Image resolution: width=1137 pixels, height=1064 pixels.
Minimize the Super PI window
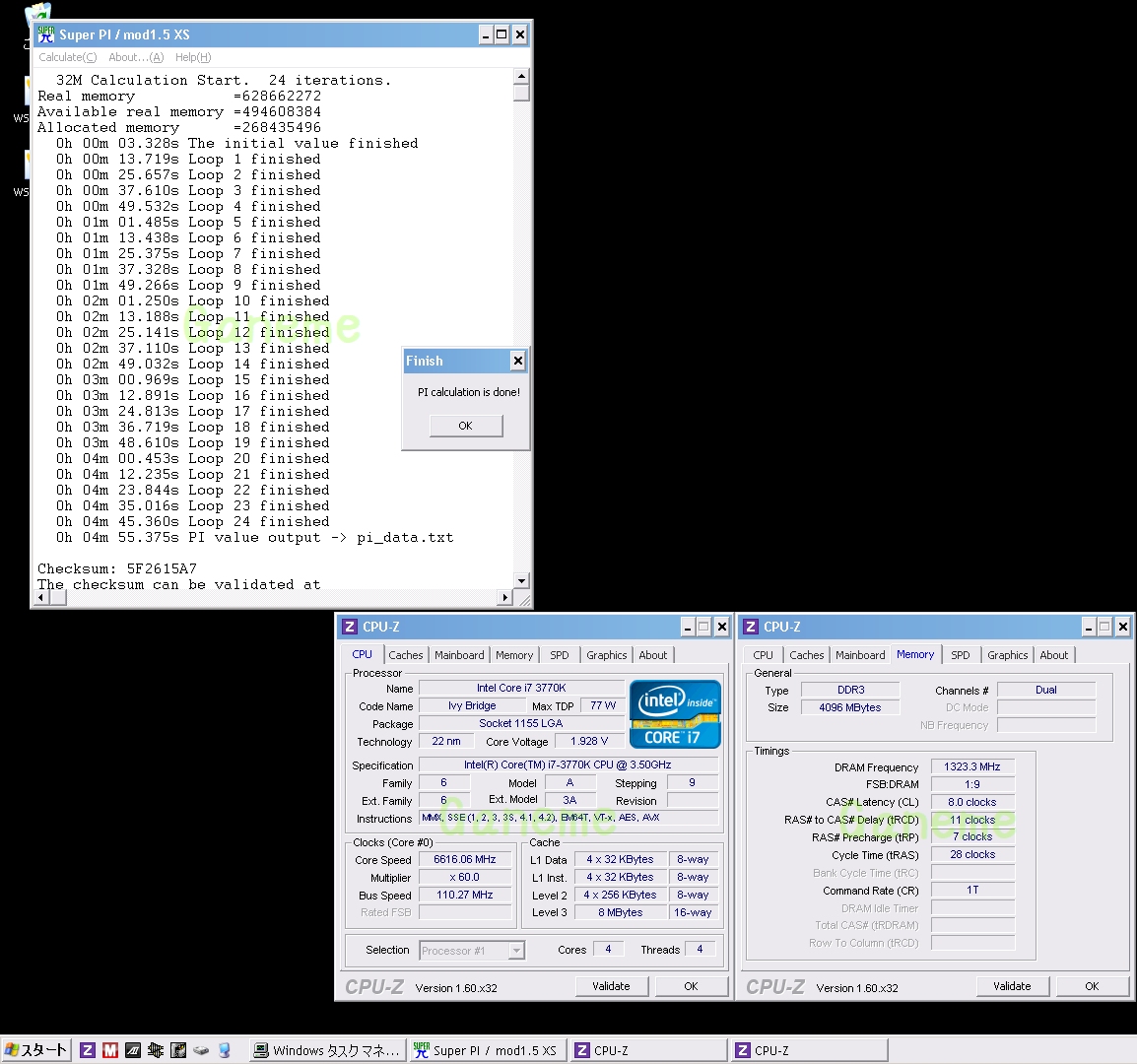tap(486, 34)
